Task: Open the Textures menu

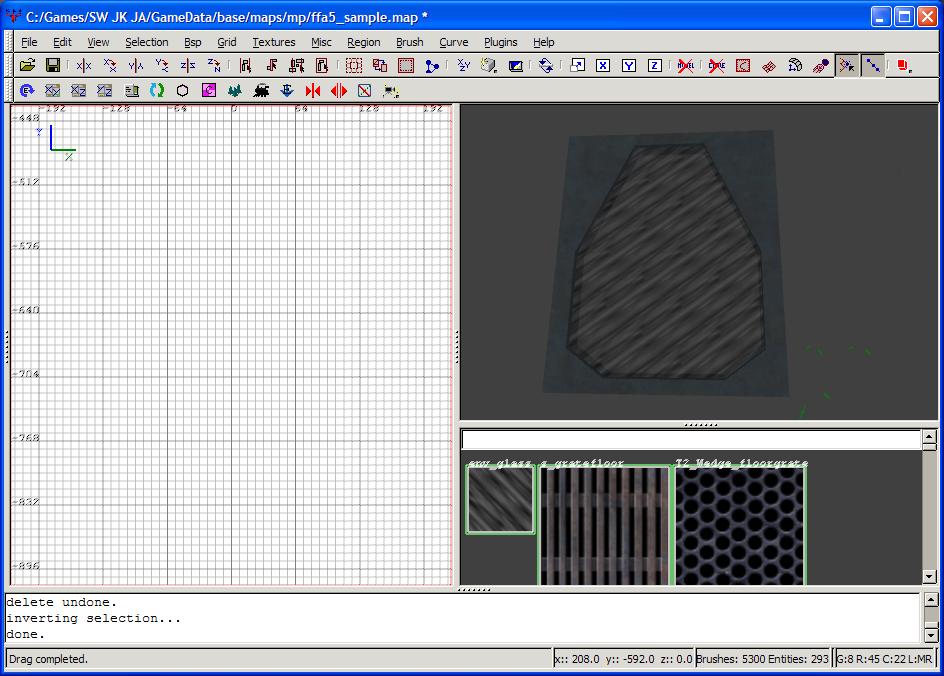Action: 274,42
